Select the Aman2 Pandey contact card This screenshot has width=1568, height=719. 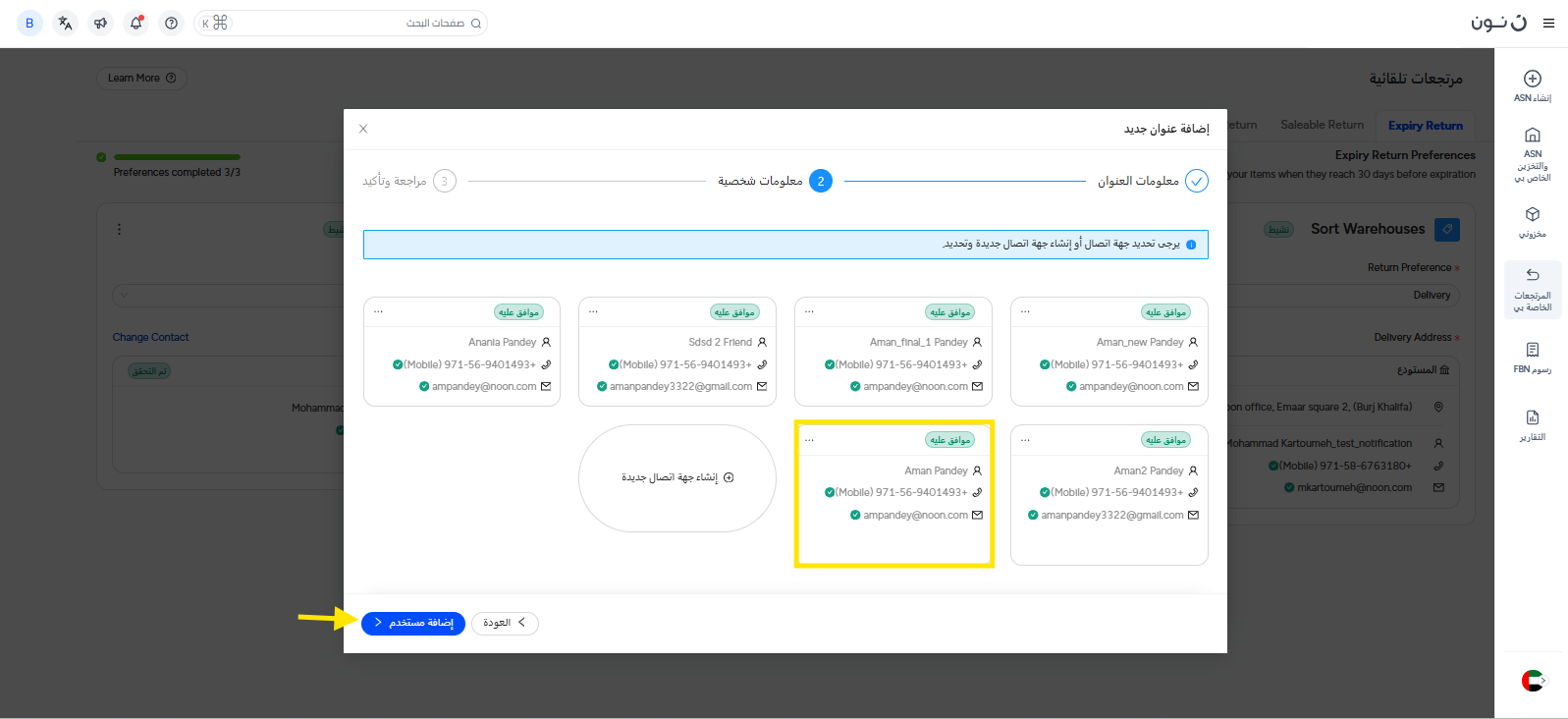(x=1108, y=493)
